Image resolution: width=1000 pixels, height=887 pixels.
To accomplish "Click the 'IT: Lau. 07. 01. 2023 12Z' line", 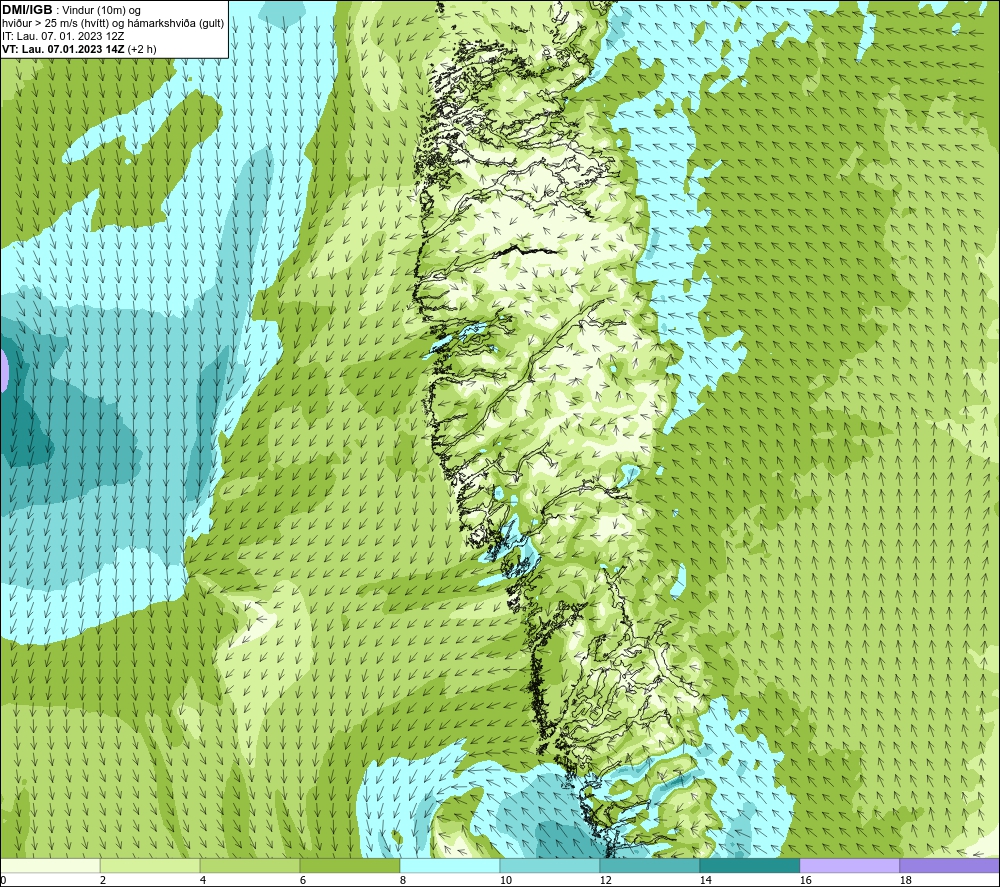I will pyautogui.click(x=63, y=36).
